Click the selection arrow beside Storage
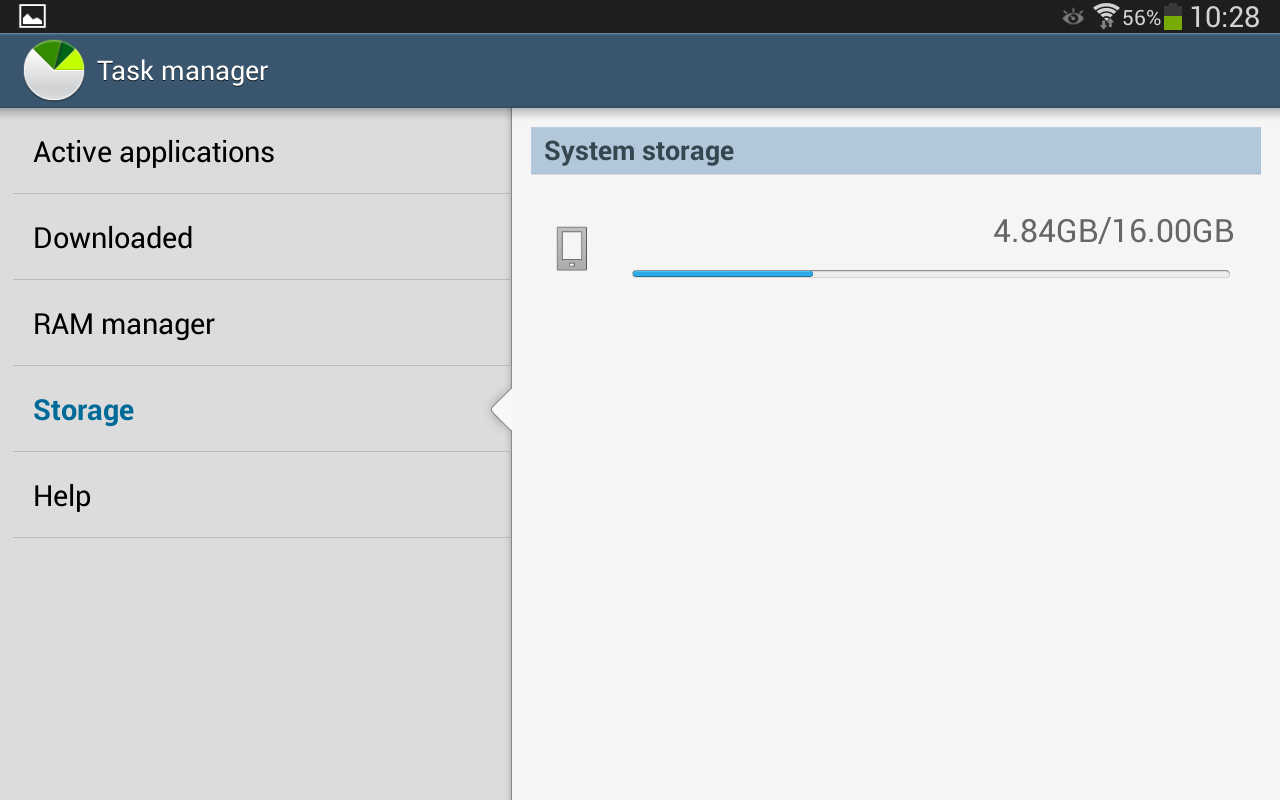This screenshot has height=800, width=1280. [502, 410]
